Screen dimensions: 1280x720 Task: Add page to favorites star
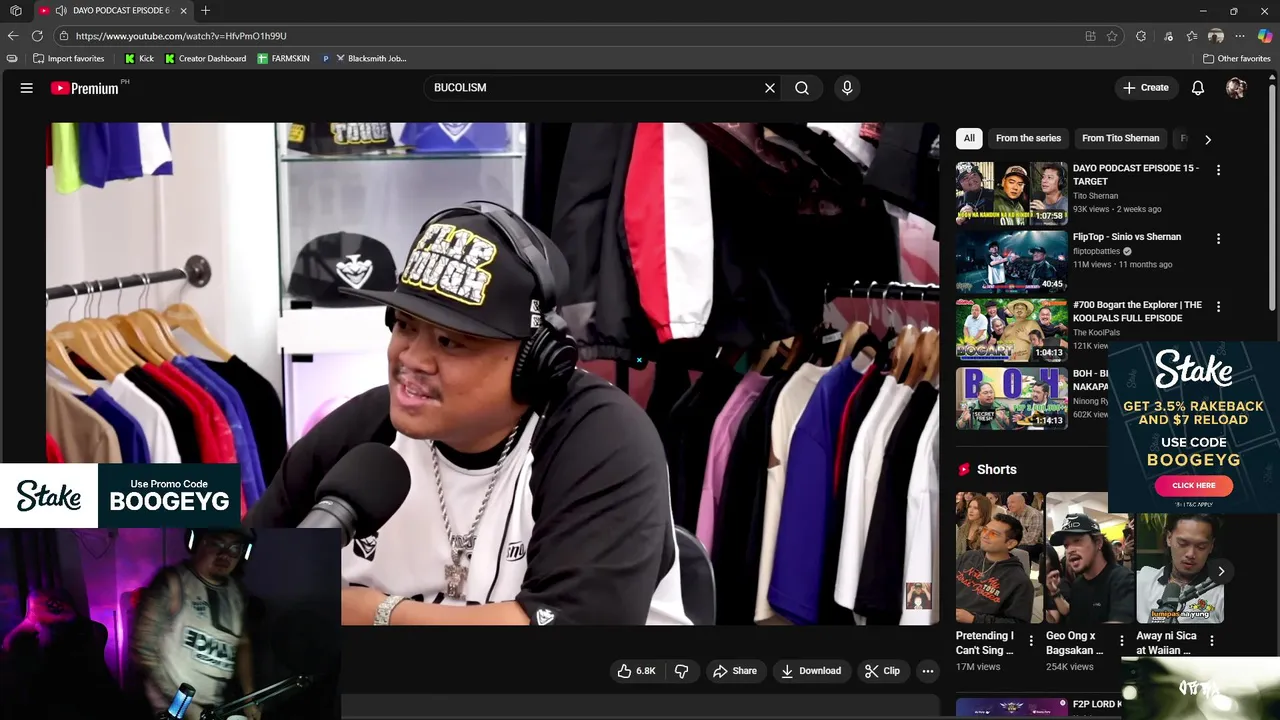coord(1112,36)
